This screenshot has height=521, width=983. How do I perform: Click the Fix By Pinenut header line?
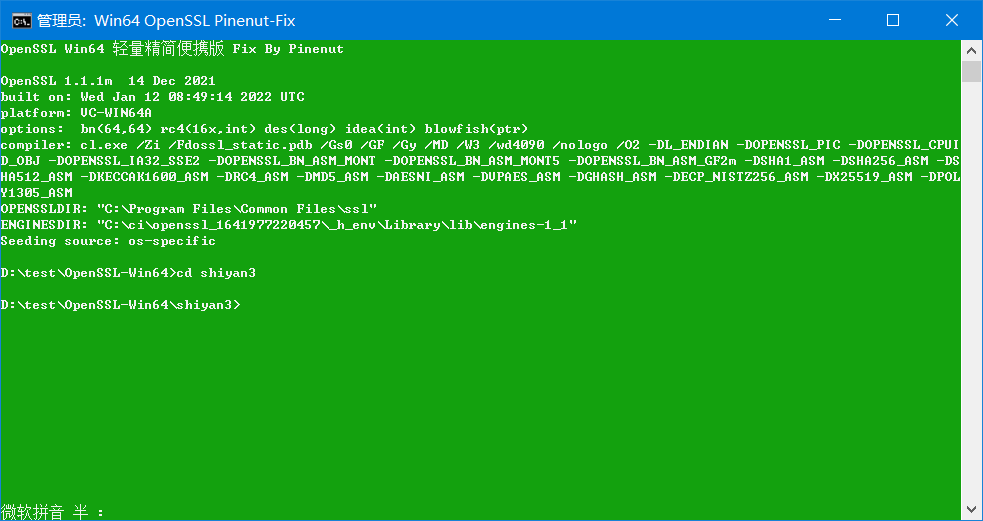coord(172,49)
